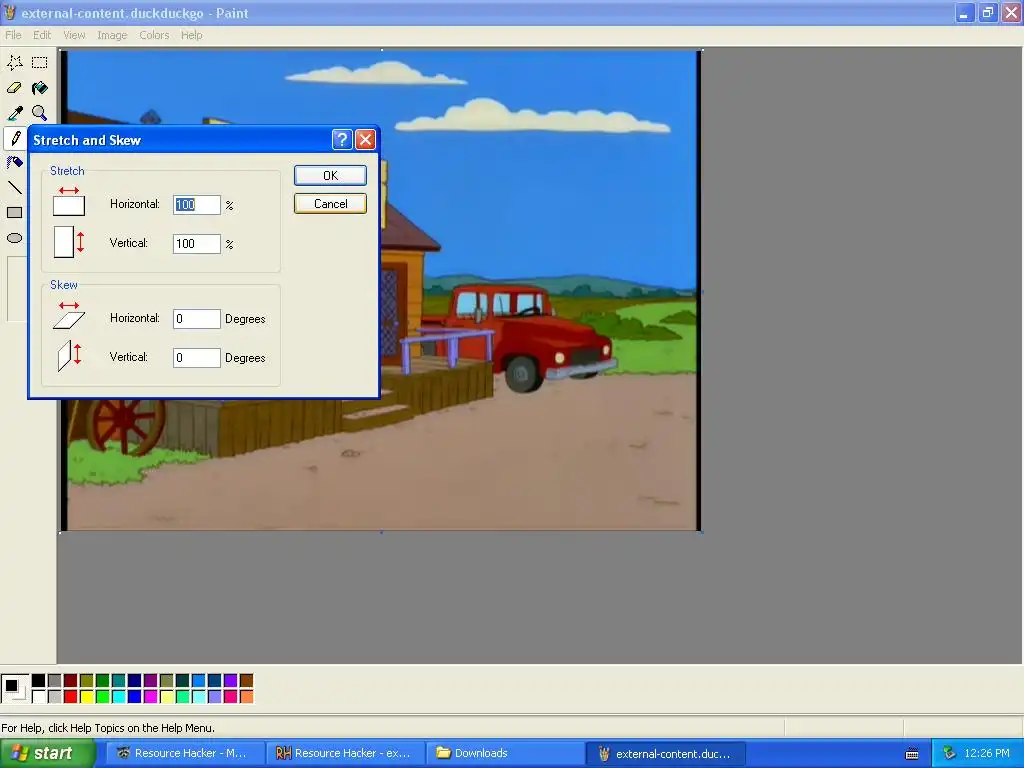Pick the light gray palette swatch
The image size is (1024, 768).
55,696
